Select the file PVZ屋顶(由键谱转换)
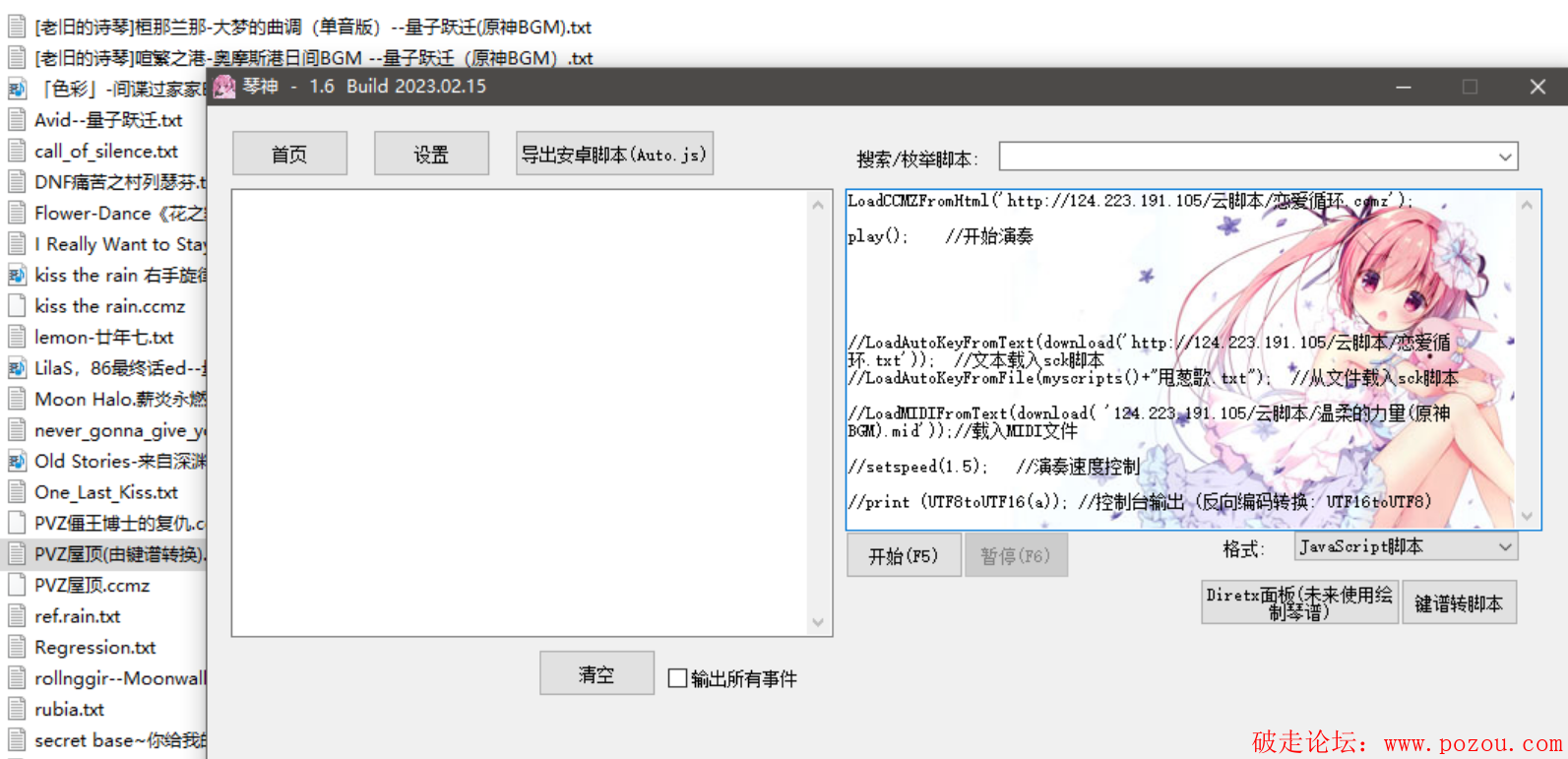This screenshot has width=1568, height=759. click(120, 554)
